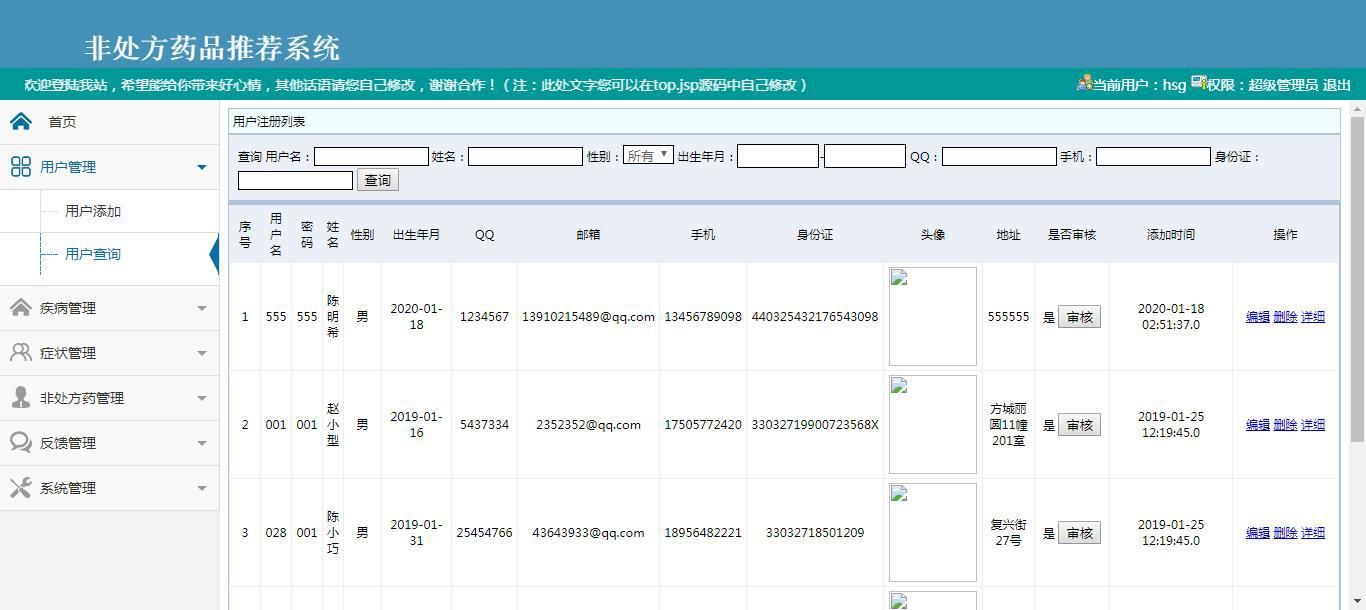Focus the 手机 search field
This screenshot has width=1366, height=610.
click(1153, 157)
